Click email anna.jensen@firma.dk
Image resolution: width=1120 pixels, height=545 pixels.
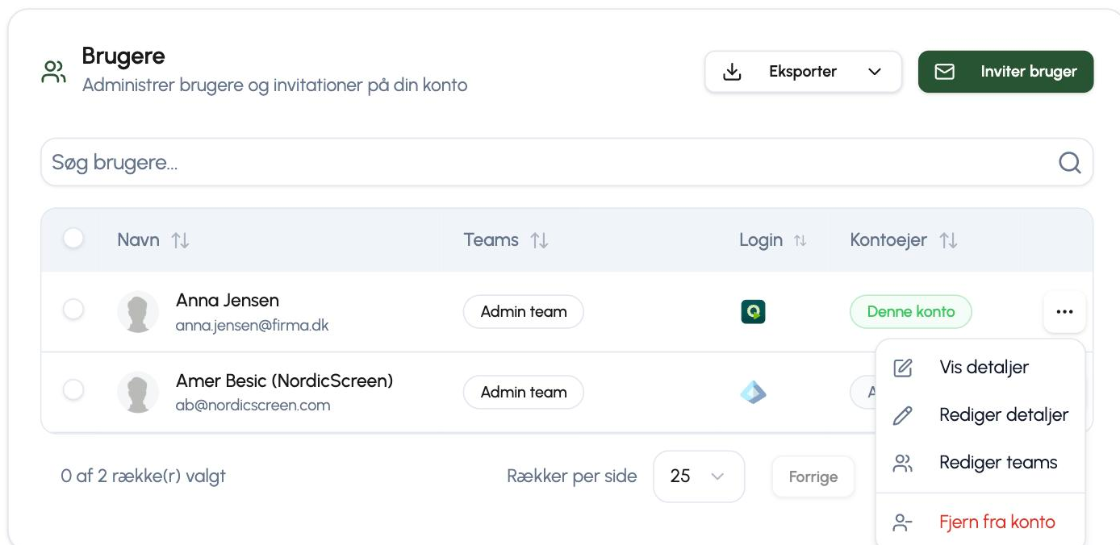(x=252, y=326)
